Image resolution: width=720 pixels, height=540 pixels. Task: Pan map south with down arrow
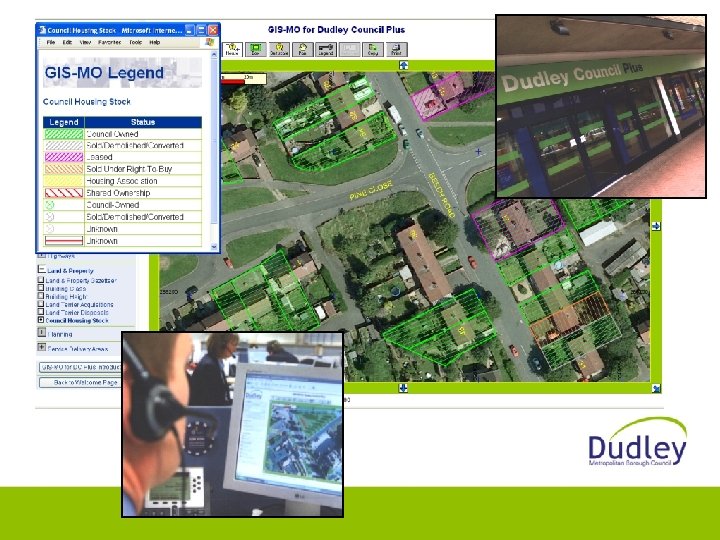pos(403,388)
